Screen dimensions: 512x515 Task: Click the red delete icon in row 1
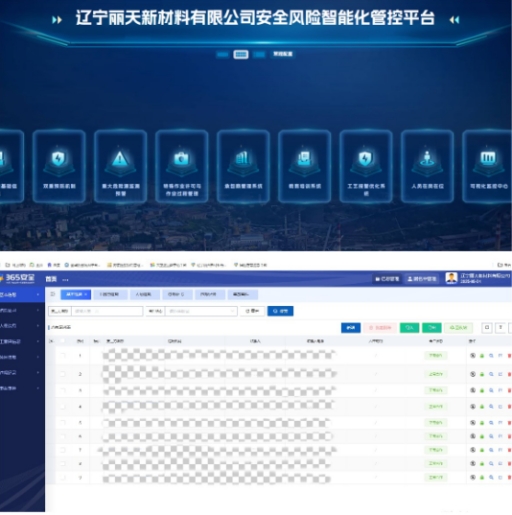point(509,356)
